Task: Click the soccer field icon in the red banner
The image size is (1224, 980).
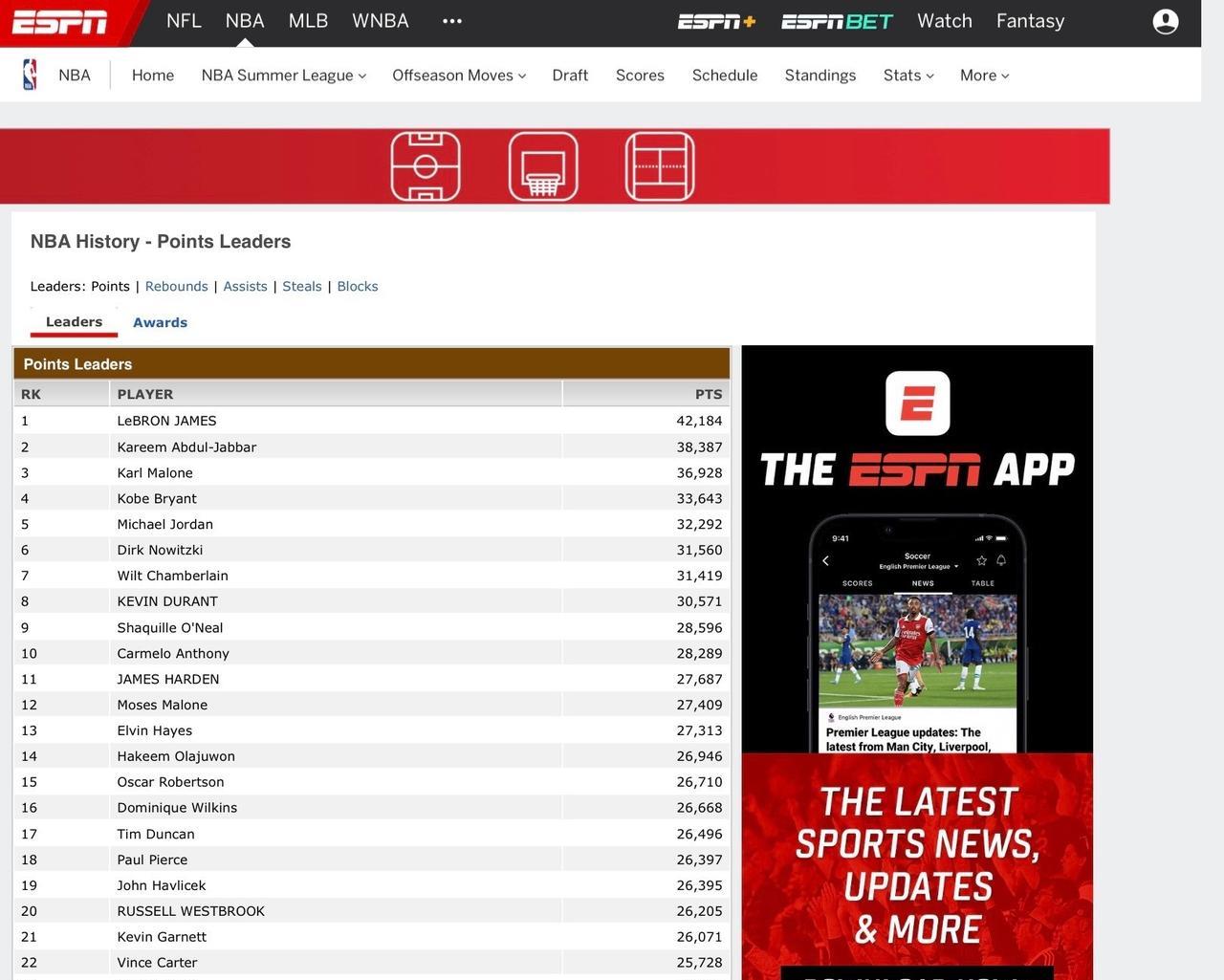Action: [x=426, y=166]
